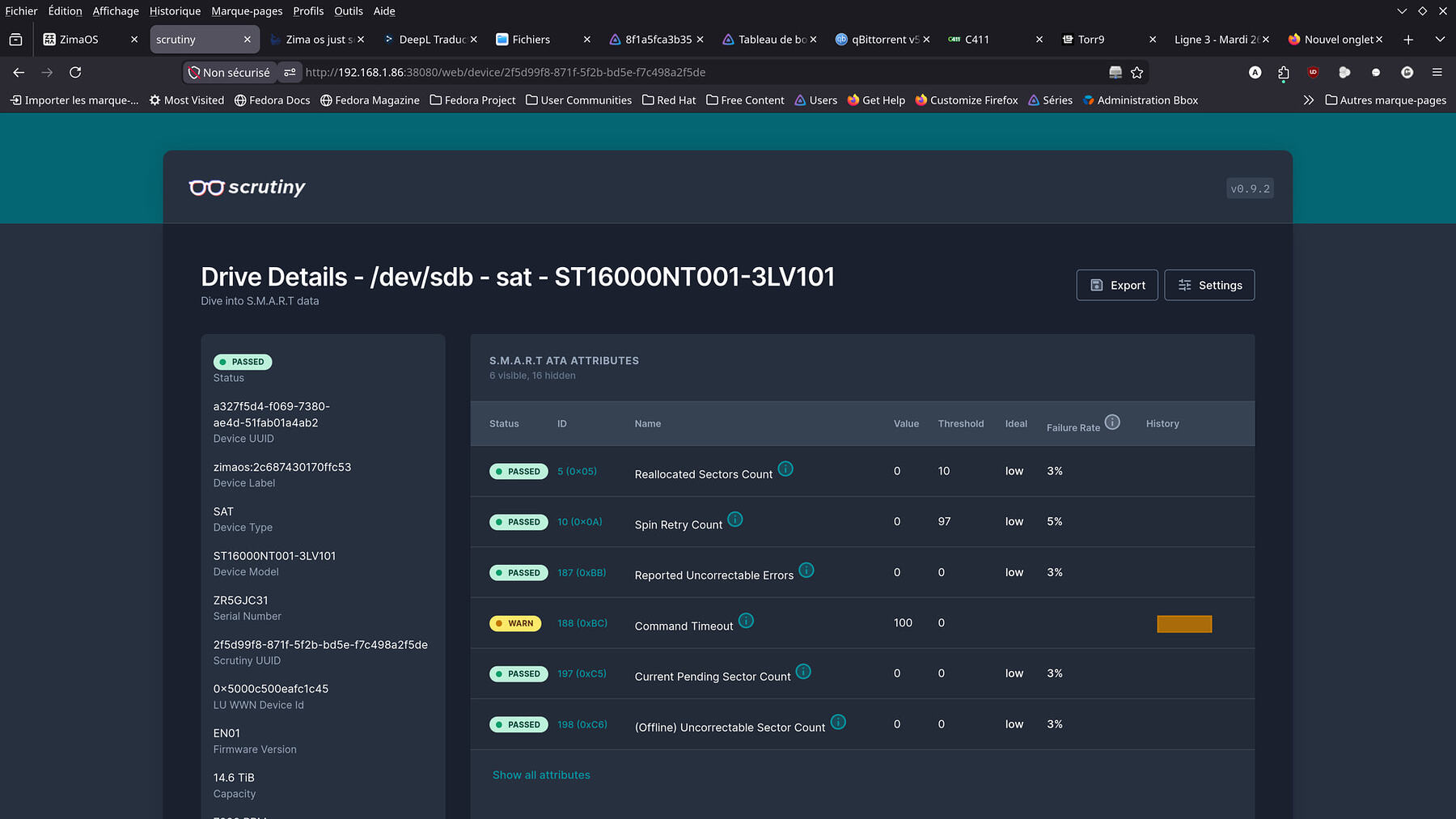Sort by Threshold column header
This screenshot has height=819, width=1456.
961,423
